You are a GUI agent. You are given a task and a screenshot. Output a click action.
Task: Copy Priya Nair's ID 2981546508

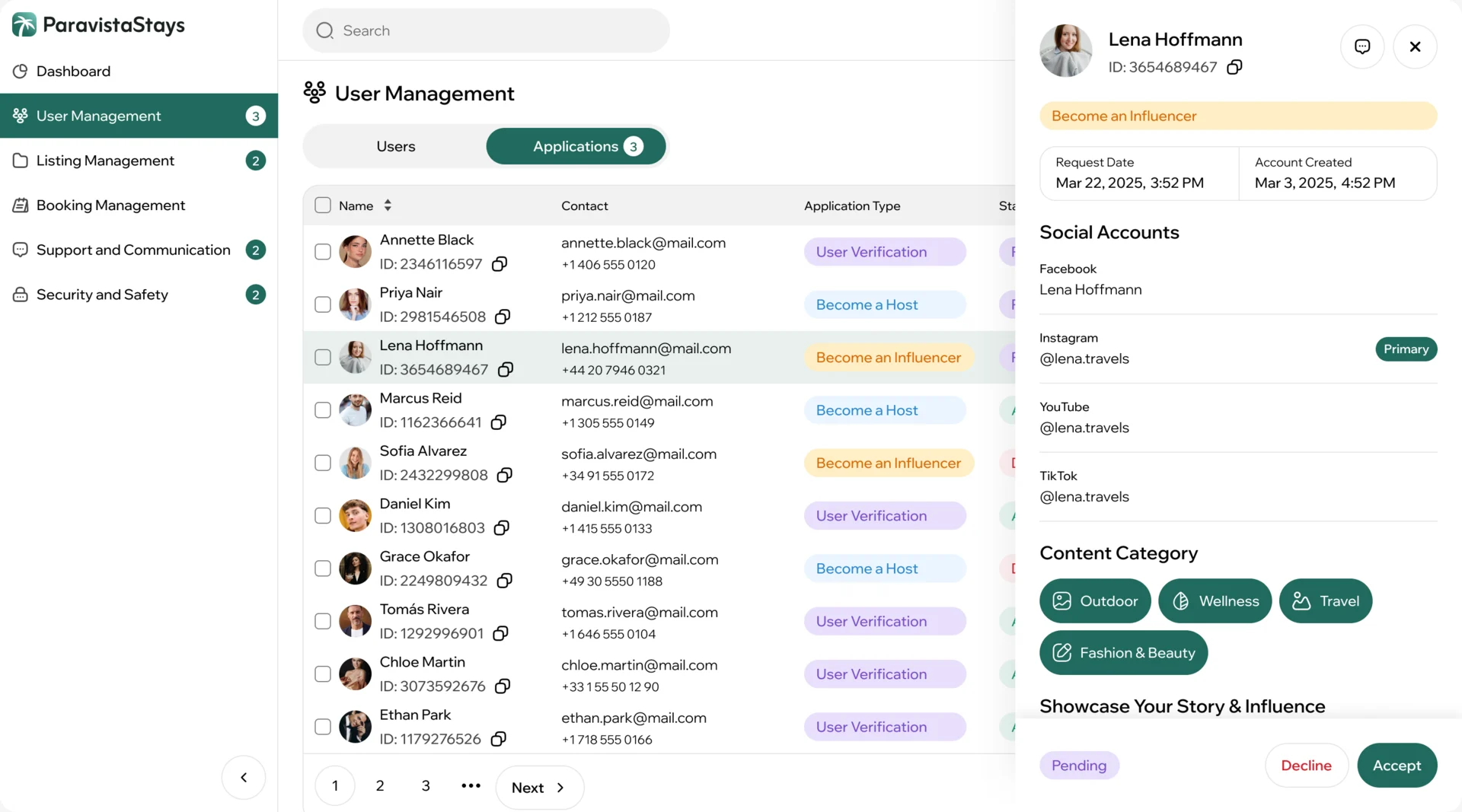click(x=503, y=317)
